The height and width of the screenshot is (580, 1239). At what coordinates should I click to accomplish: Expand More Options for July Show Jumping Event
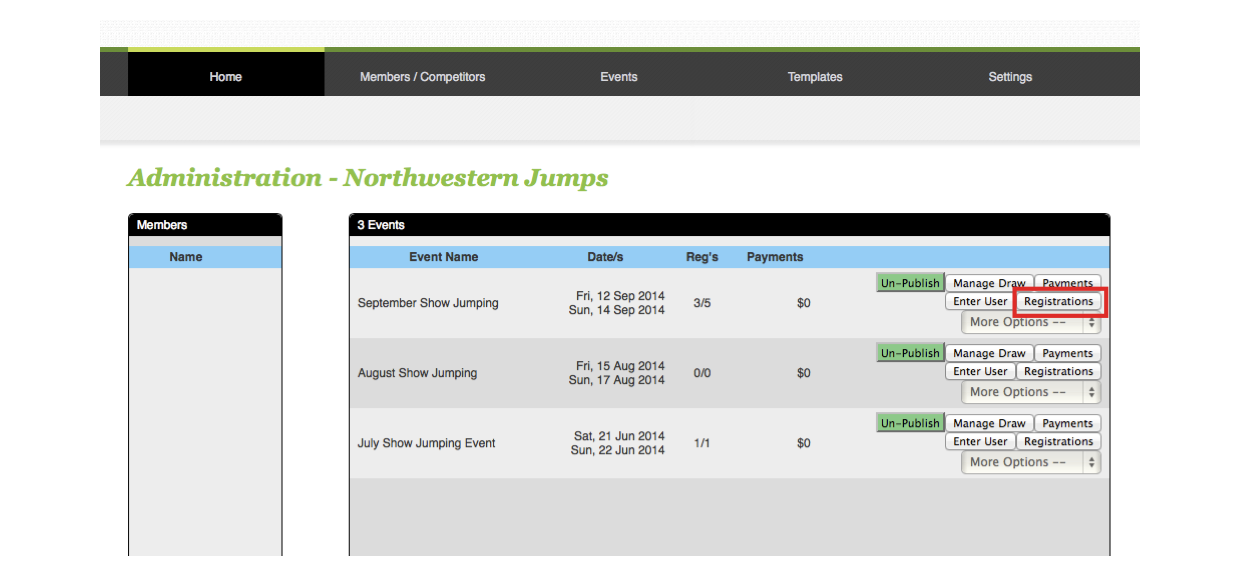(1030, 462)
